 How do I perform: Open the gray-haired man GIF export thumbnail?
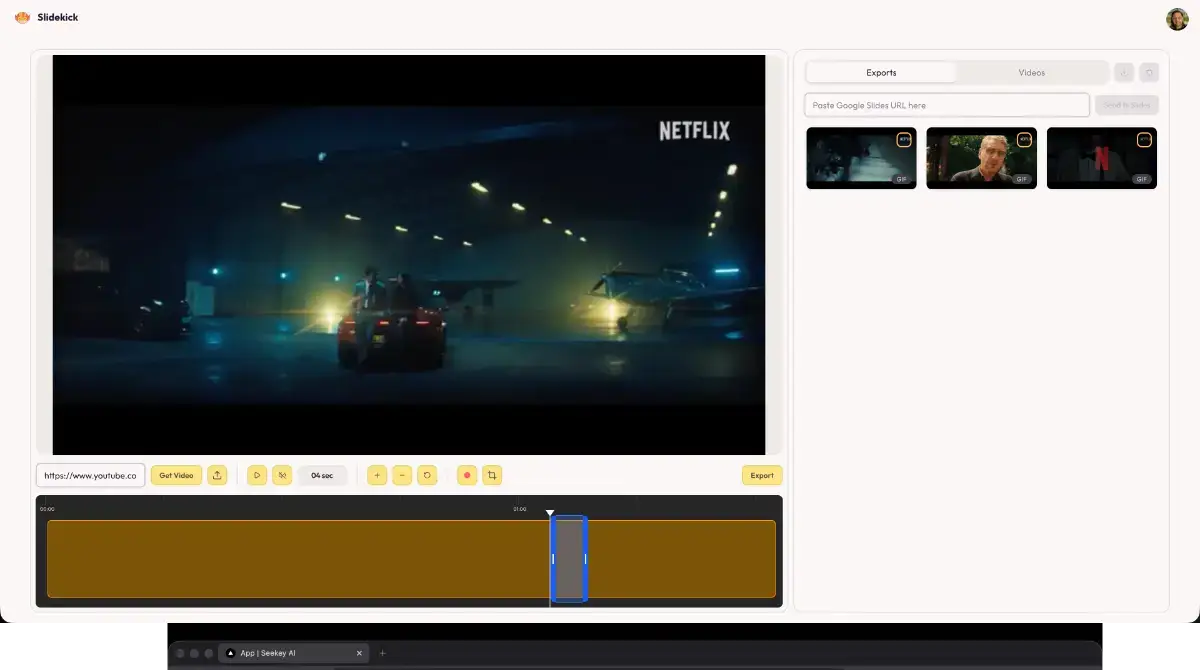click(981, 158)
